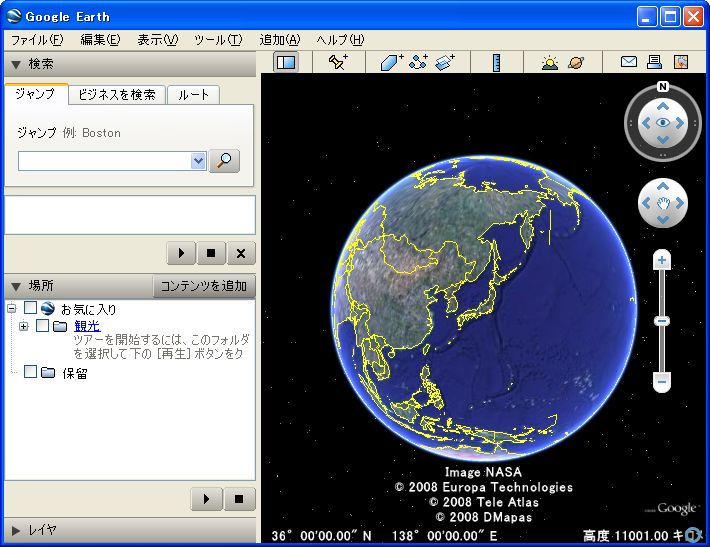View location in Google Maps icon
This screenshot has width=710, height=547.
681,62
